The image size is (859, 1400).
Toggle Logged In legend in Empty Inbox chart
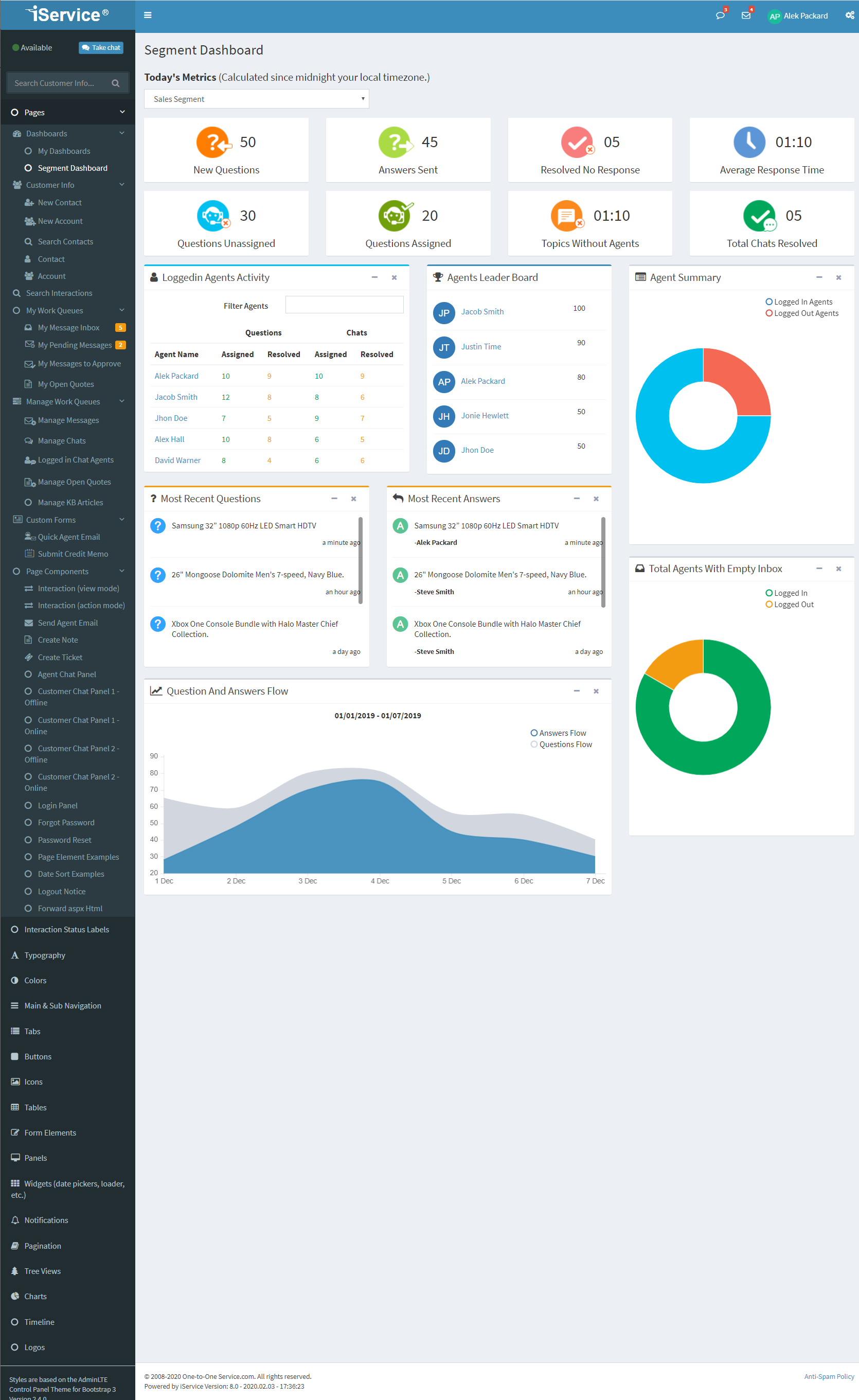coord(786,593)
